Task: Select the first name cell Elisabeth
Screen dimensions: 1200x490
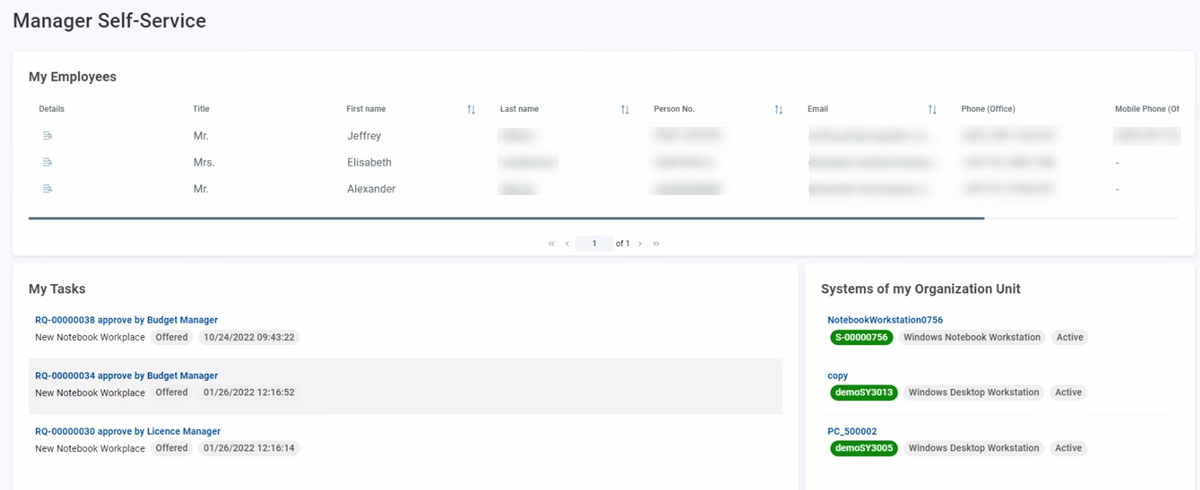Action: point(369,162)
